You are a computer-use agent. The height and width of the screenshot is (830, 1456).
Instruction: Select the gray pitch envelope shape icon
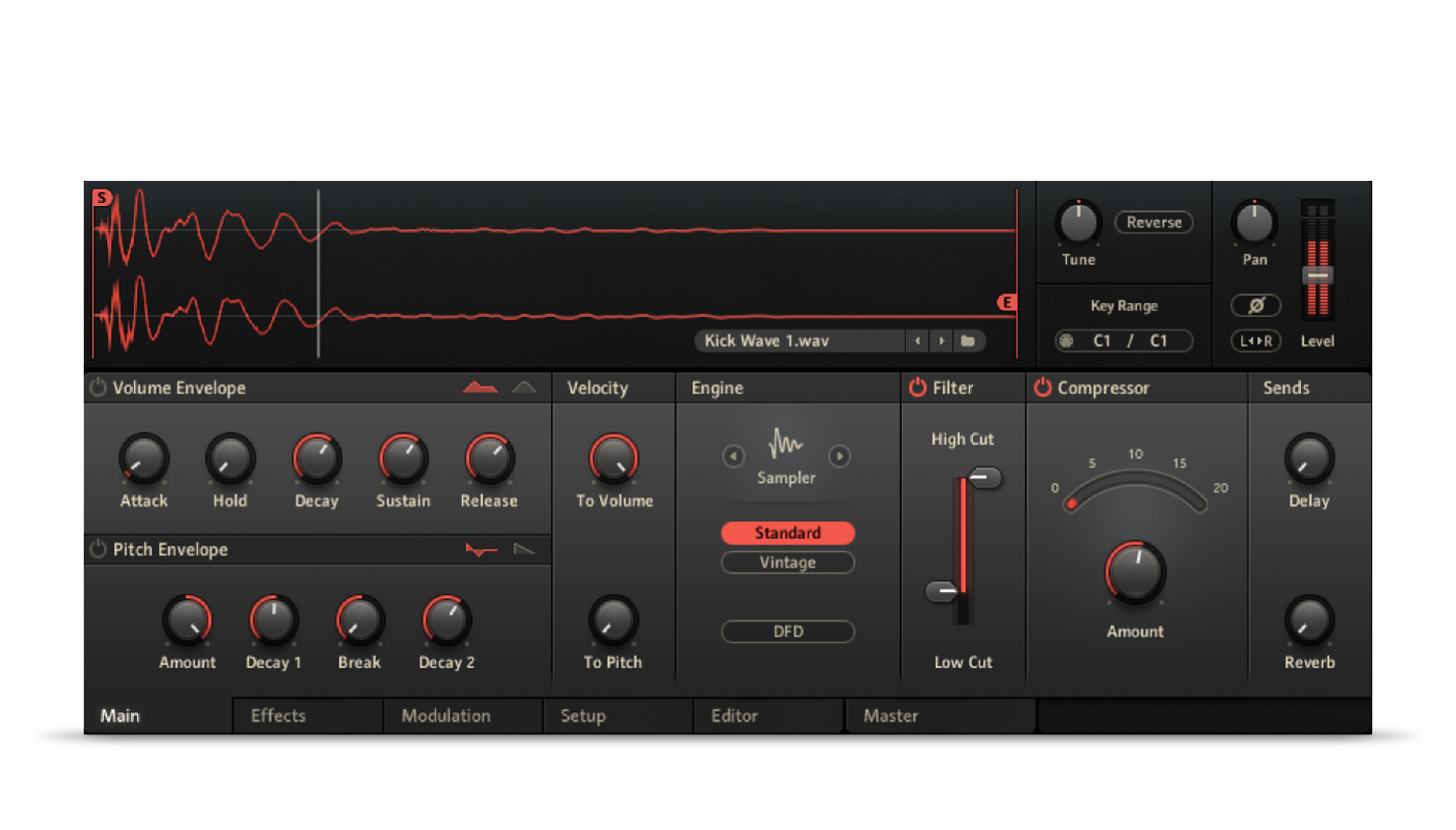point(524,550)
